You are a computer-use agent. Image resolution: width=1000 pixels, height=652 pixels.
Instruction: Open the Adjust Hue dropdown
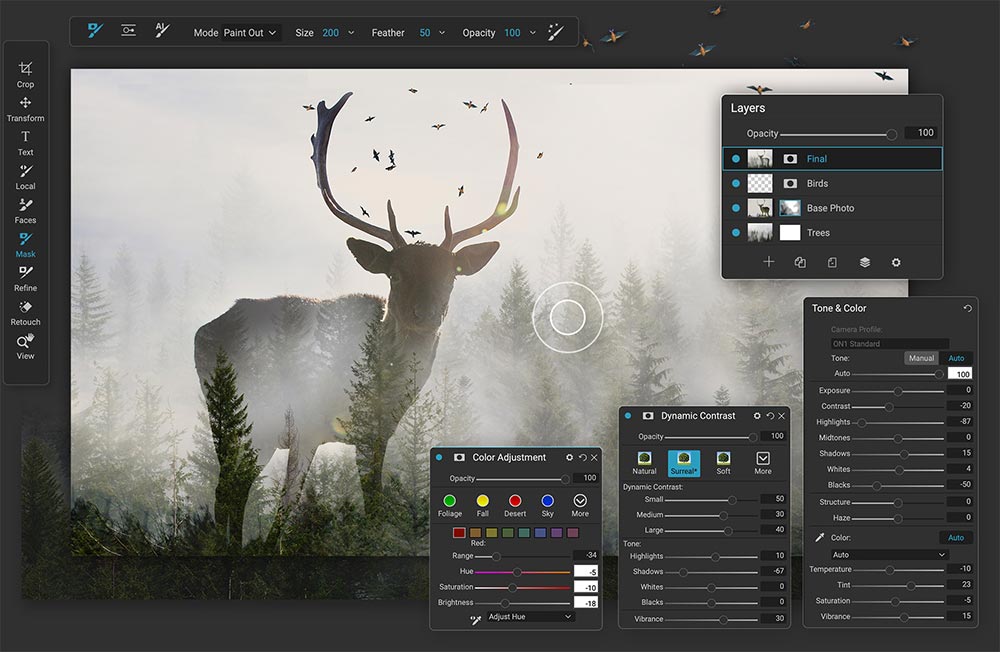528,617
